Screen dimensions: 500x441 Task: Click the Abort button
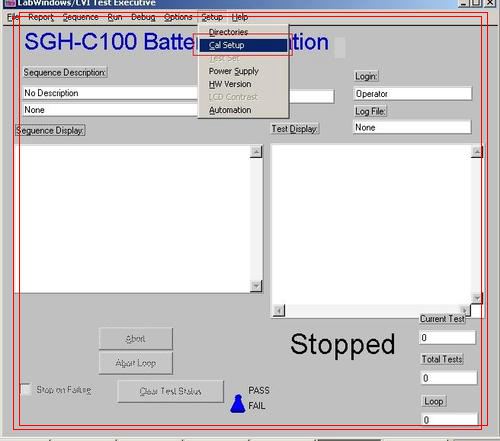136,339
